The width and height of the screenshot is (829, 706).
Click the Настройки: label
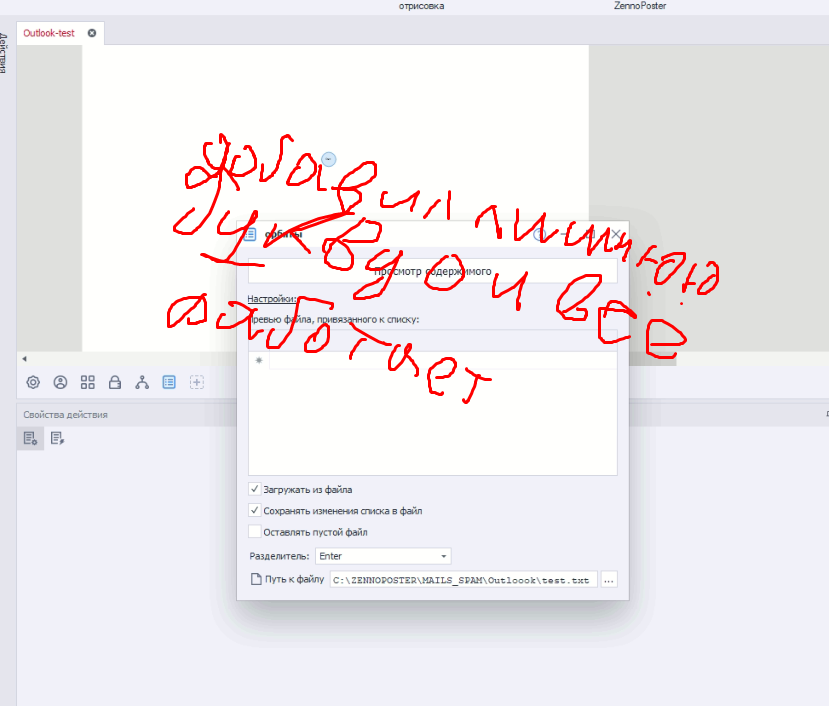(x=272, y=299)
